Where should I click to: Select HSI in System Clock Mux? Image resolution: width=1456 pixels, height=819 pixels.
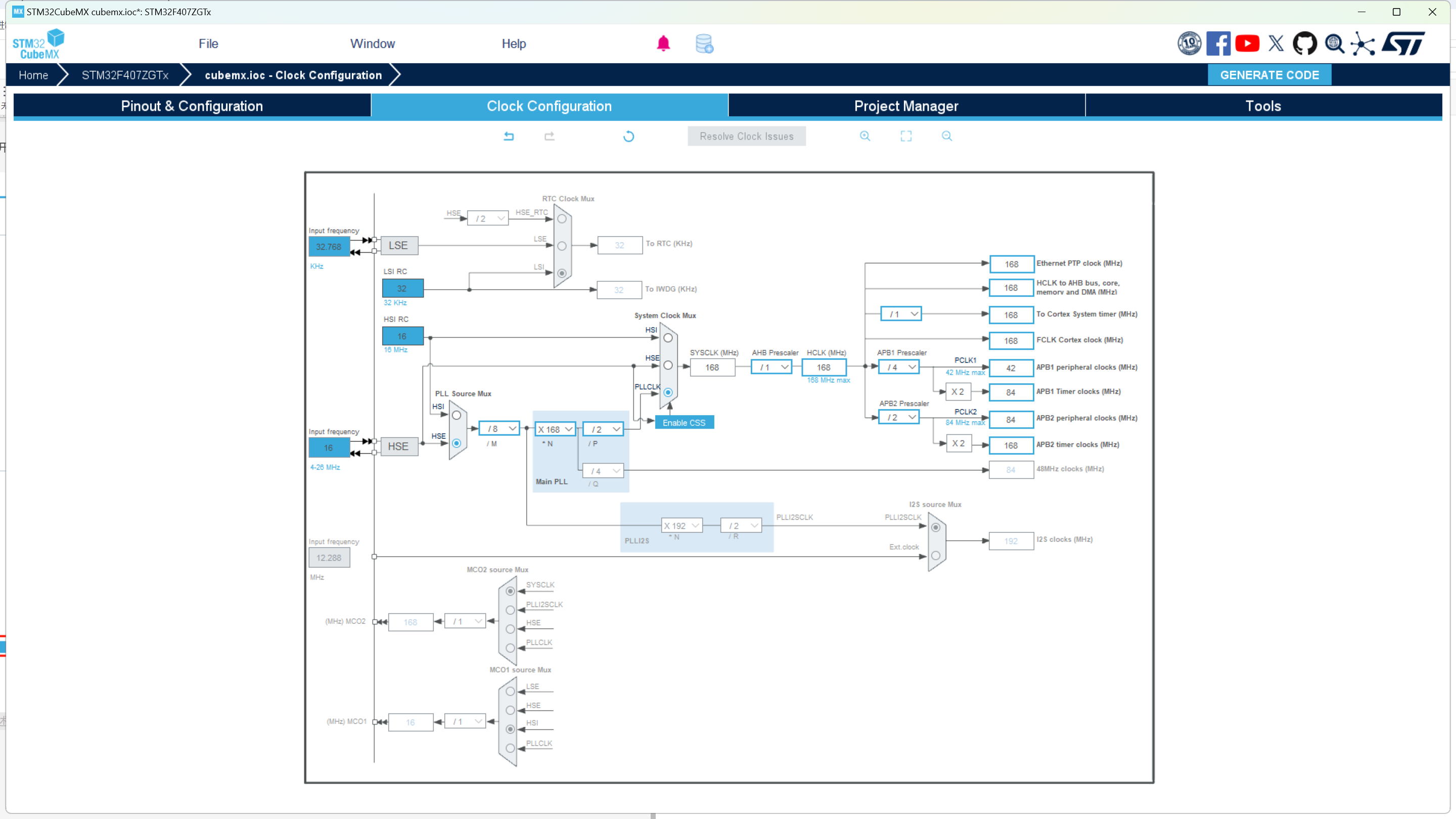(x=668, y=338)
